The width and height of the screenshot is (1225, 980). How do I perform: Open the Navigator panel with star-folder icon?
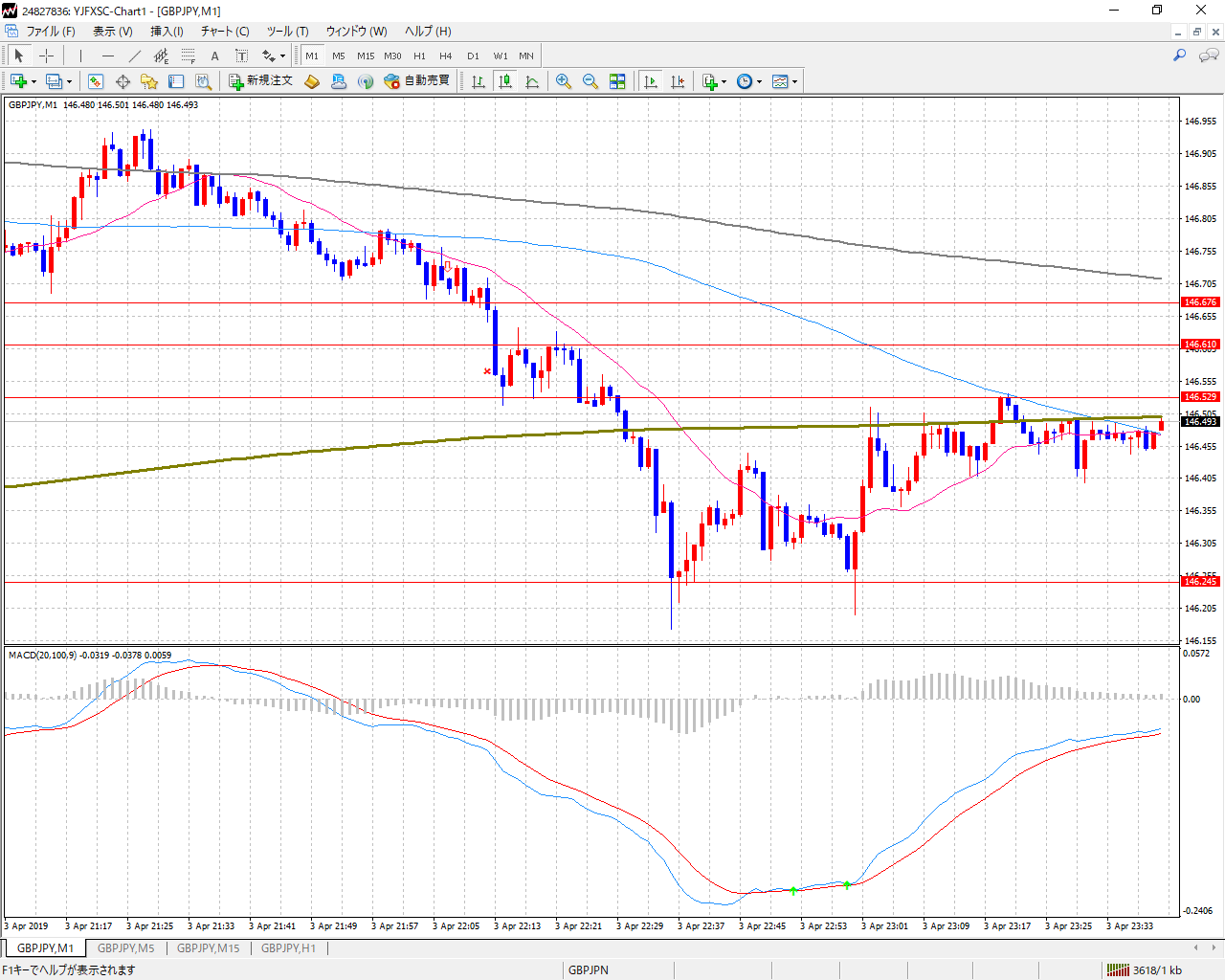[149, 81]
